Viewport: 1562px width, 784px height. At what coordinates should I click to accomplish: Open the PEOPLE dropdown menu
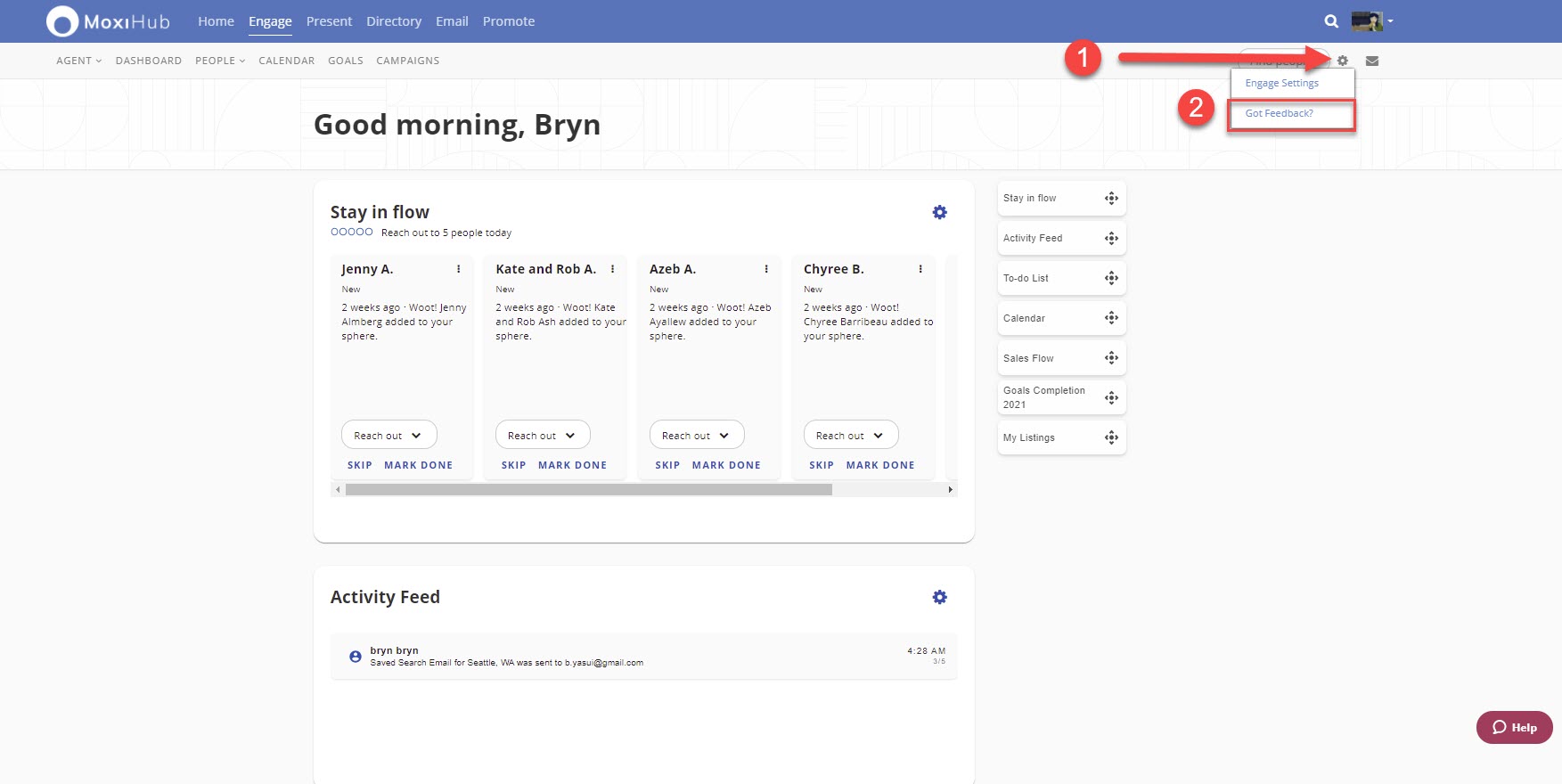click(x=220, y=61)
